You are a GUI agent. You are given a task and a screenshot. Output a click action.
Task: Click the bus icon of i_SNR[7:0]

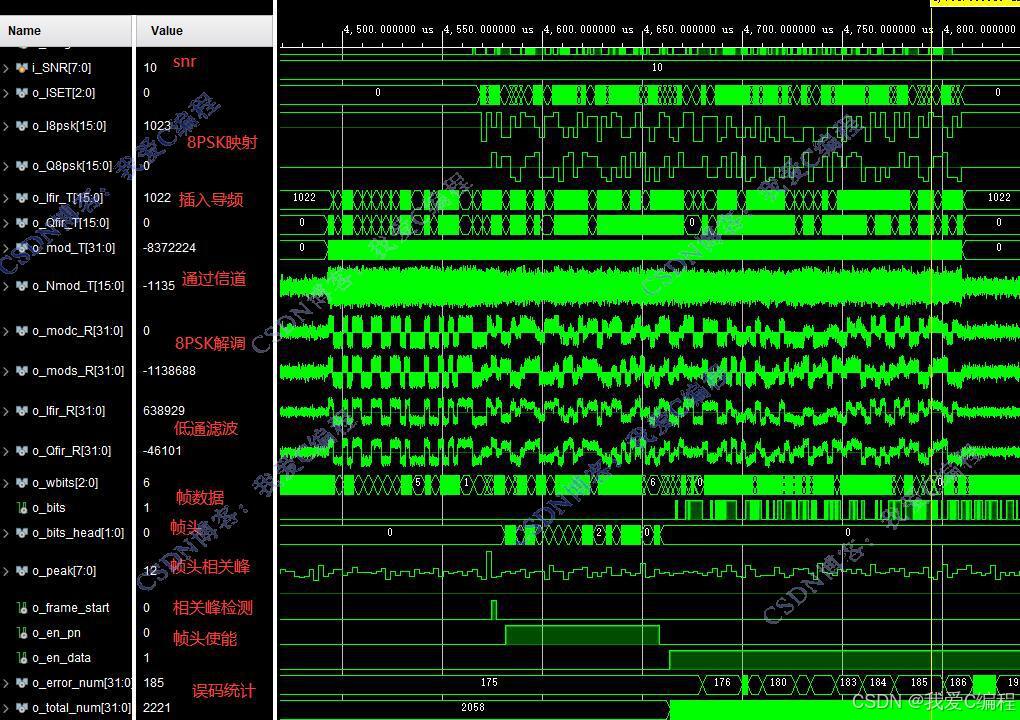[21, 68]
